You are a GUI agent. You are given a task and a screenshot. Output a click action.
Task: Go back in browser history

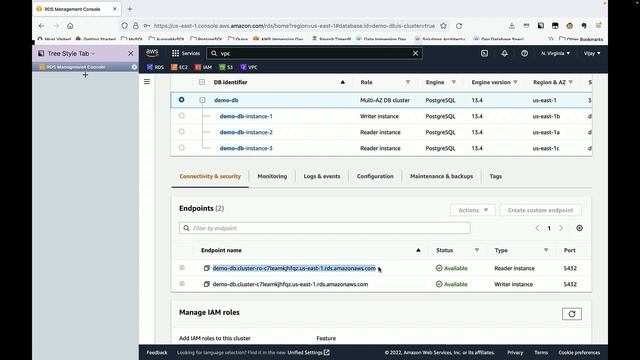click(x=42, y=26)
